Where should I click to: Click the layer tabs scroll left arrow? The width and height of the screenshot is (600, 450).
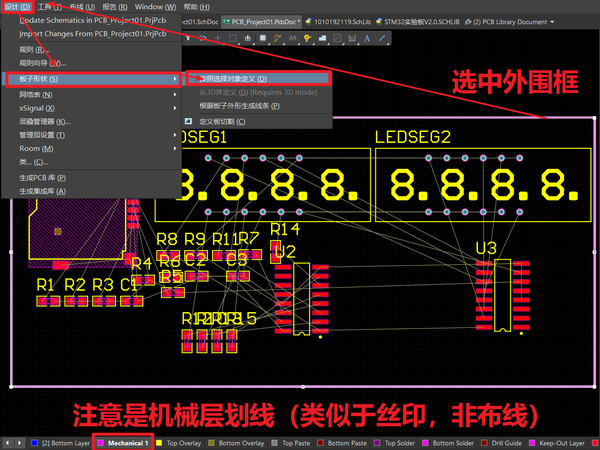click(7, 443)
